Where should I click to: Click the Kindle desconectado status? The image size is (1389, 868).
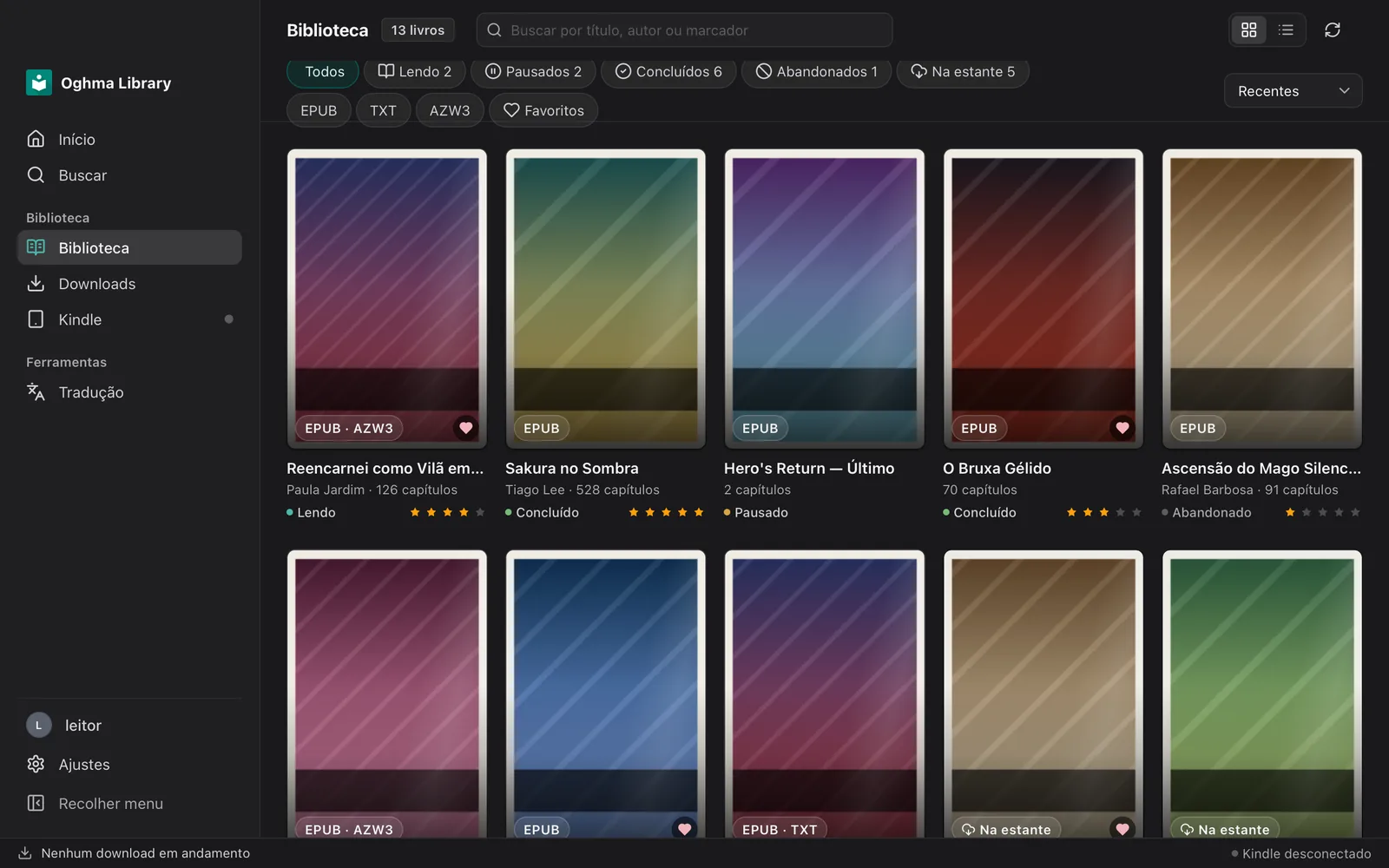1301,854
